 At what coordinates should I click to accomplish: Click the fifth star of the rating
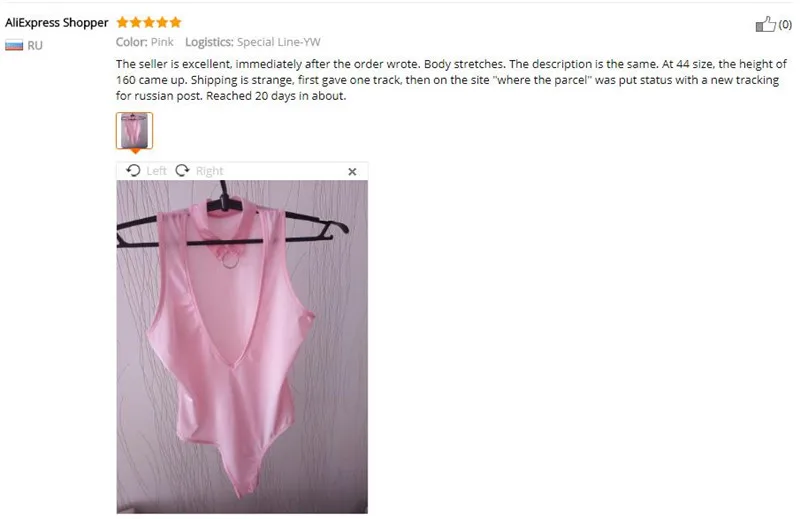(x=176, y=22)
